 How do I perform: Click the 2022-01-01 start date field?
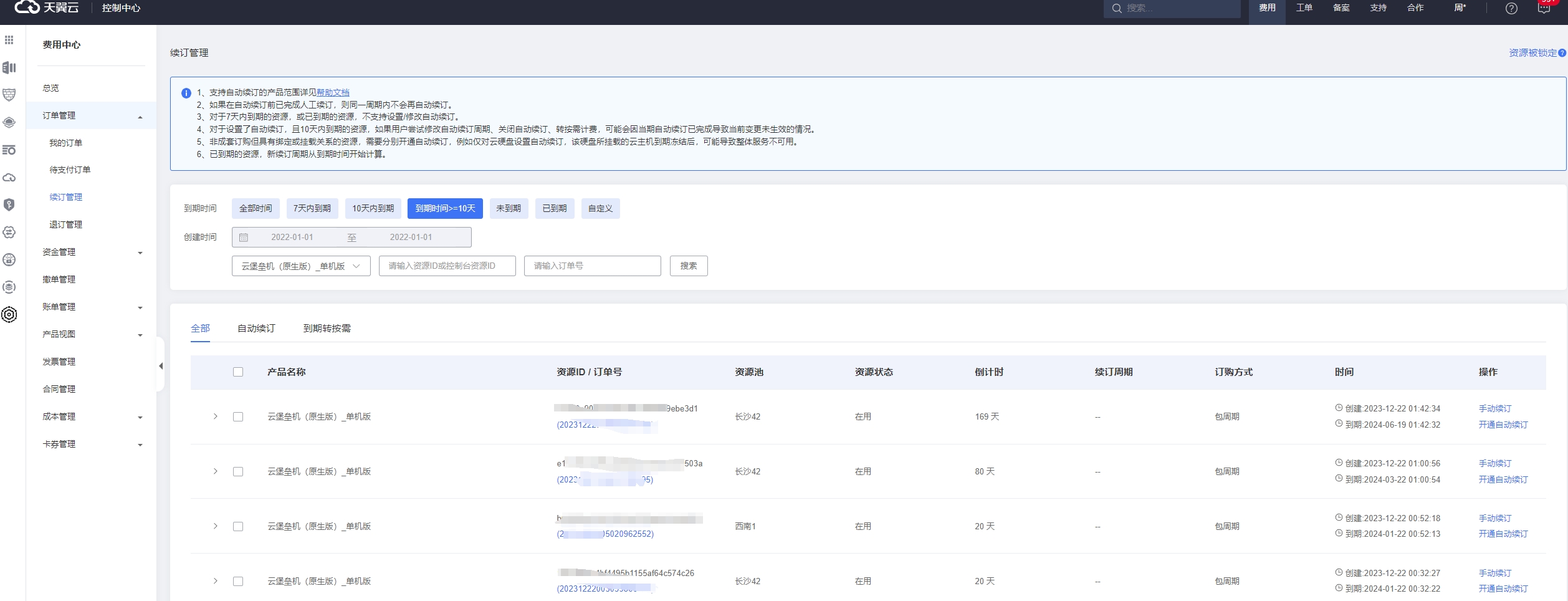coord(292,238)
